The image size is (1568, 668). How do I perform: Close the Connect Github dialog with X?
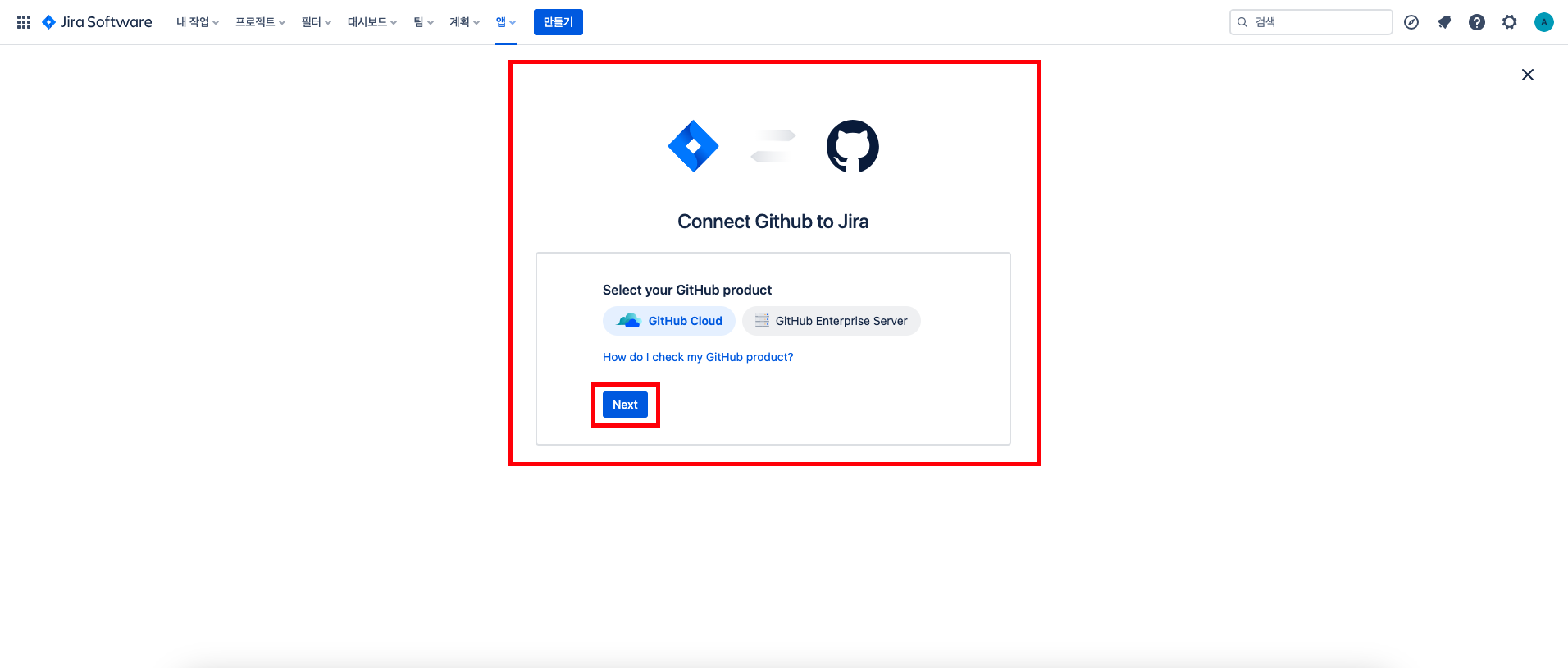point(1528,75)
